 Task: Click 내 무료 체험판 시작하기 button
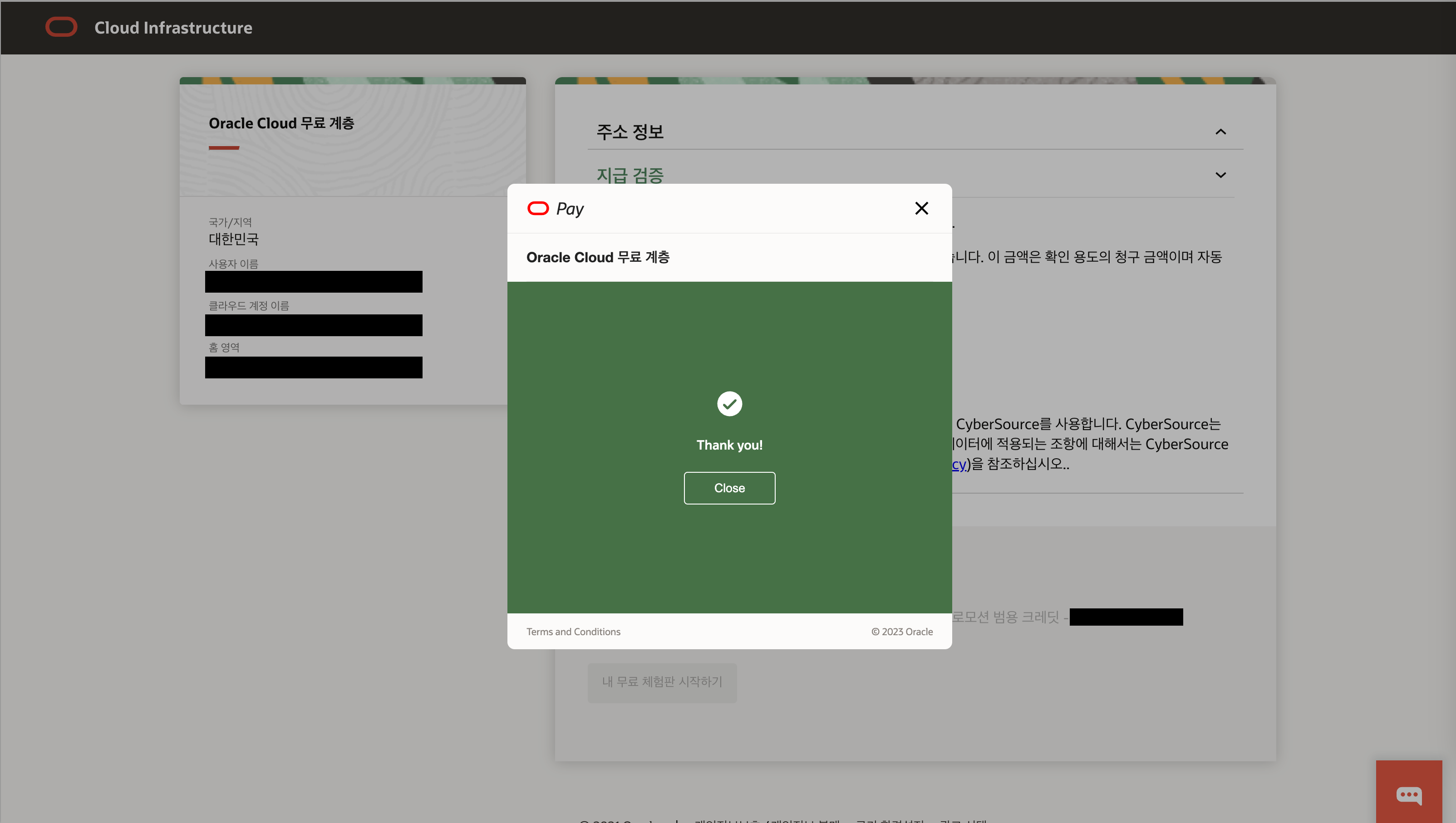662,682
